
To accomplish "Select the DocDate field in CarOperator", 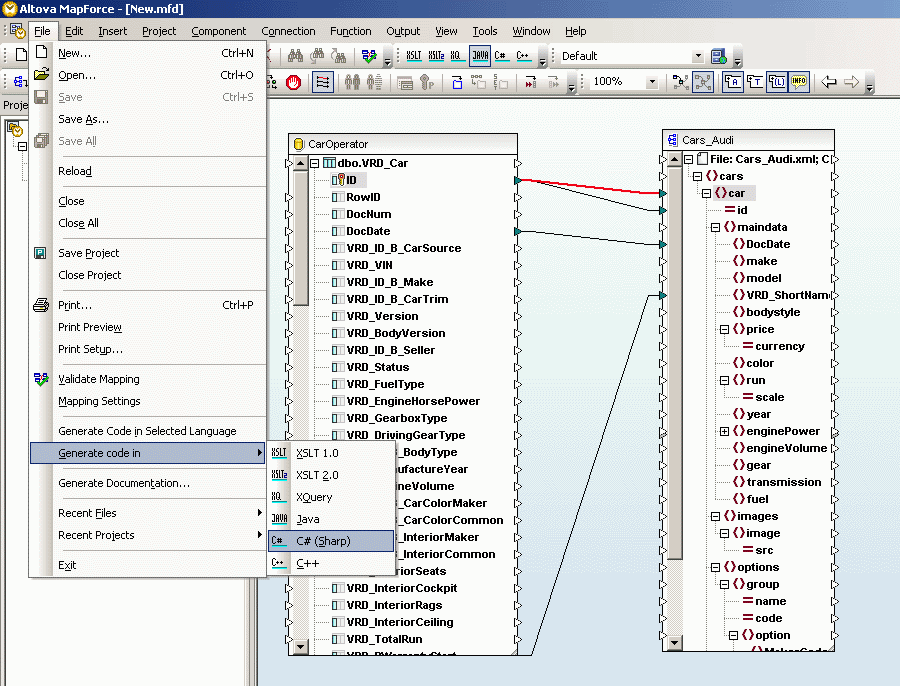I will (368, 231).
